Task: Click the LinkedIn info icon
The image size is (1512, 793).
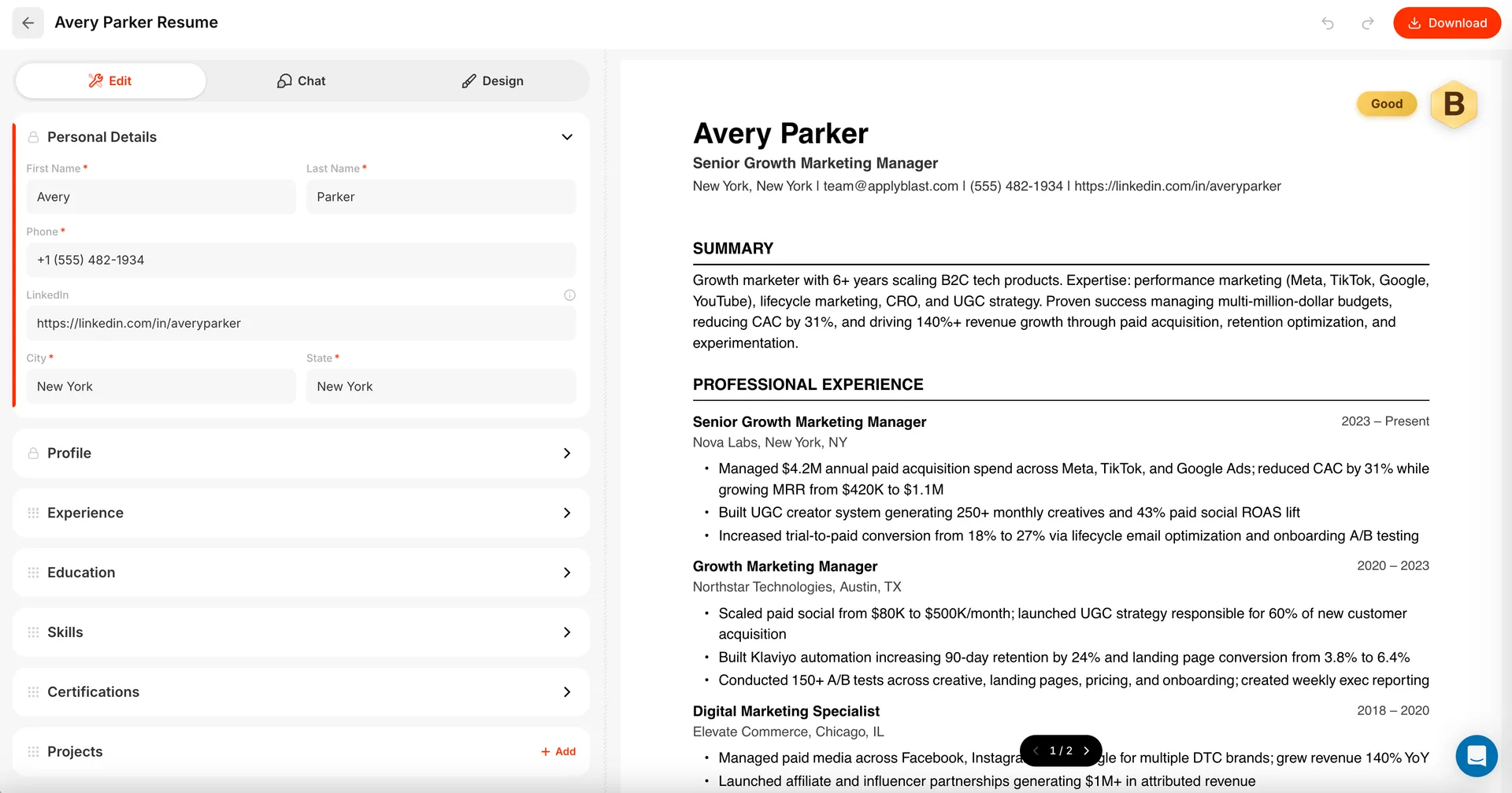Action: 570,295
